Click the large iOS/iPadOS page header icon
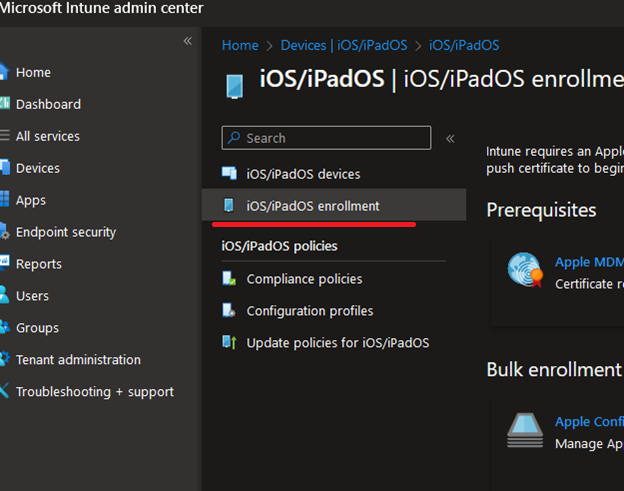Viewport: 624px width, 491px height. [234, 86]
